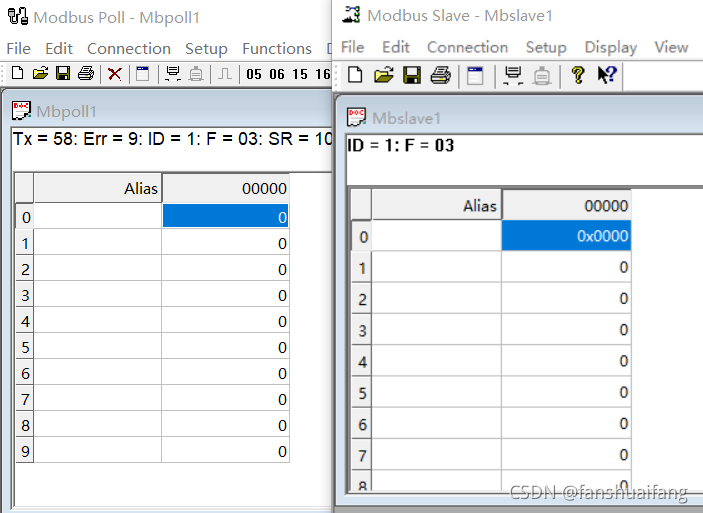703x513 pixels.
Task: Open Display menu in Modbus Slave
Action: [x=611, y=47]
